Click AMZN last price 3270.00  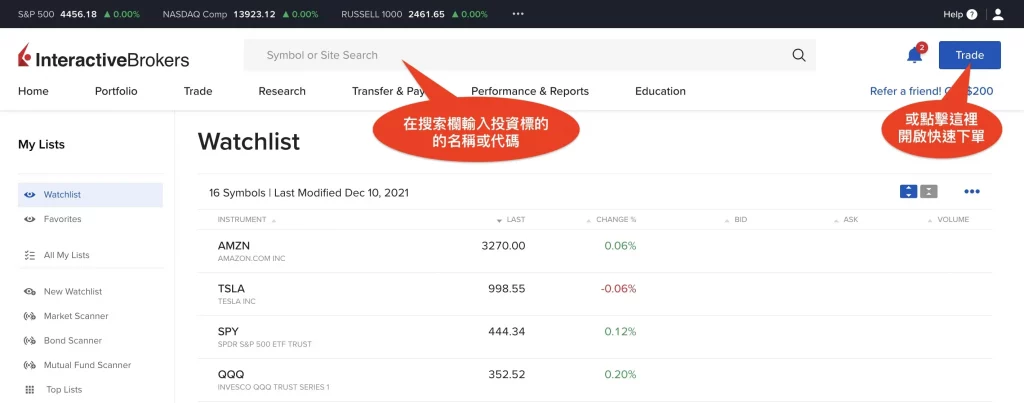pos(503,246)
